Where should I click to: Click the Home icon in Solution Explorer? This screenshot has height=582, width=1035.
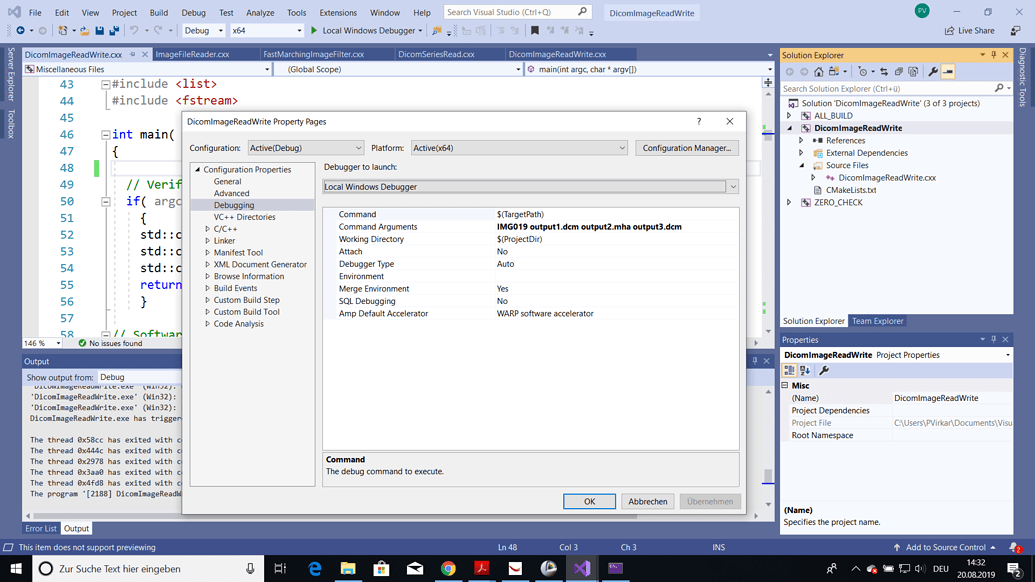819,71
